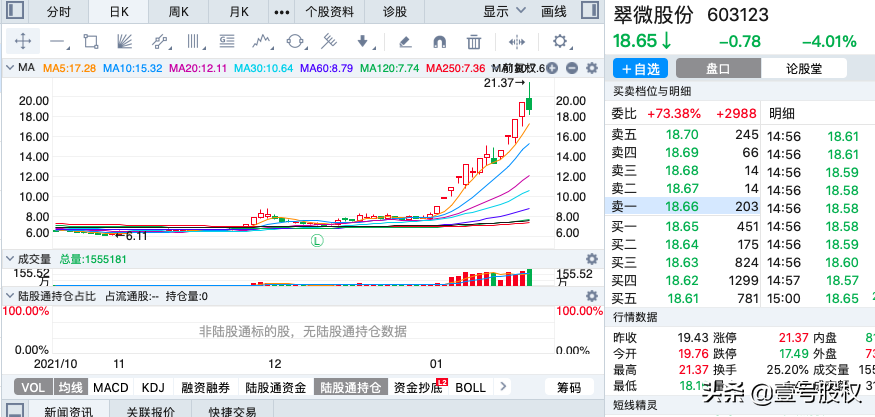Screen dimensions: 875x417
Task: Switch to the 日K tab
Action: pyautogui.click(x=119, y=11)
